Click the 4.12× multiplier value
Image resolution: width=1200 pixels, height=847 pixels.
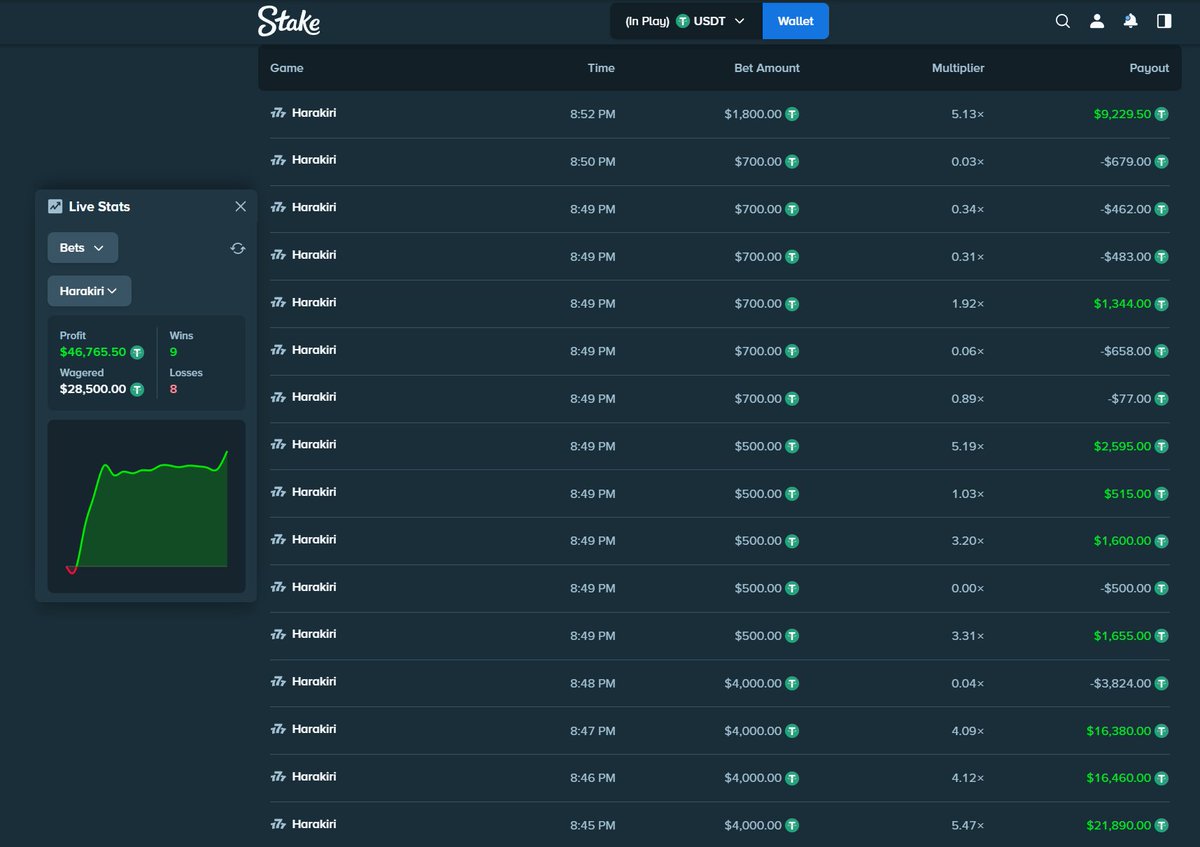tap(968, 779)
